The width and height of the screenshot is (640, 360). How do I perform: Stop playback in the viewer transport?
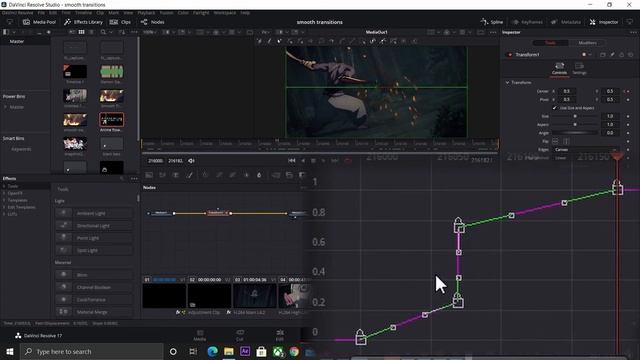313,161
